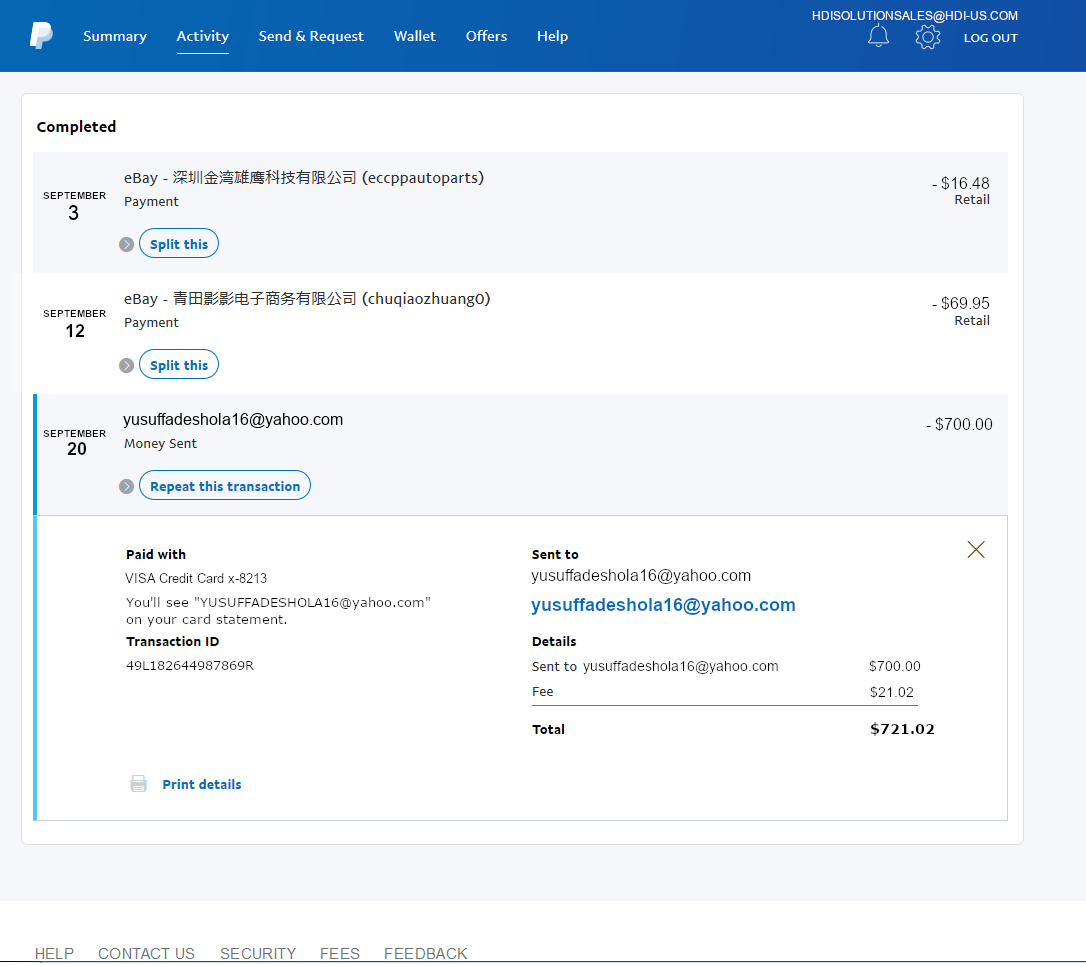The image size is (1086, 966).
Task: Click the $21.02 fee value
Action: click(892, 692)
